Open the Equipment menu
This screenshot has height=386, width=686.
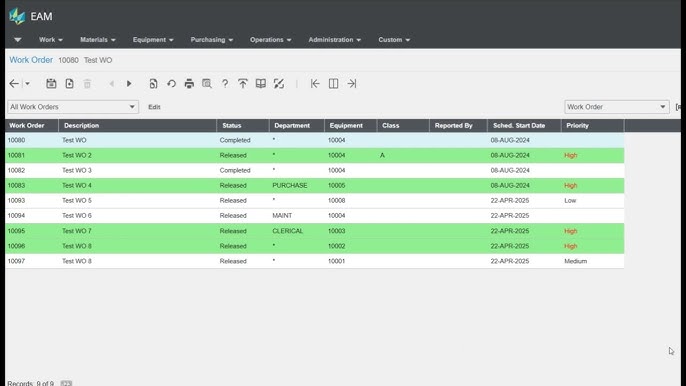point(153,40)
